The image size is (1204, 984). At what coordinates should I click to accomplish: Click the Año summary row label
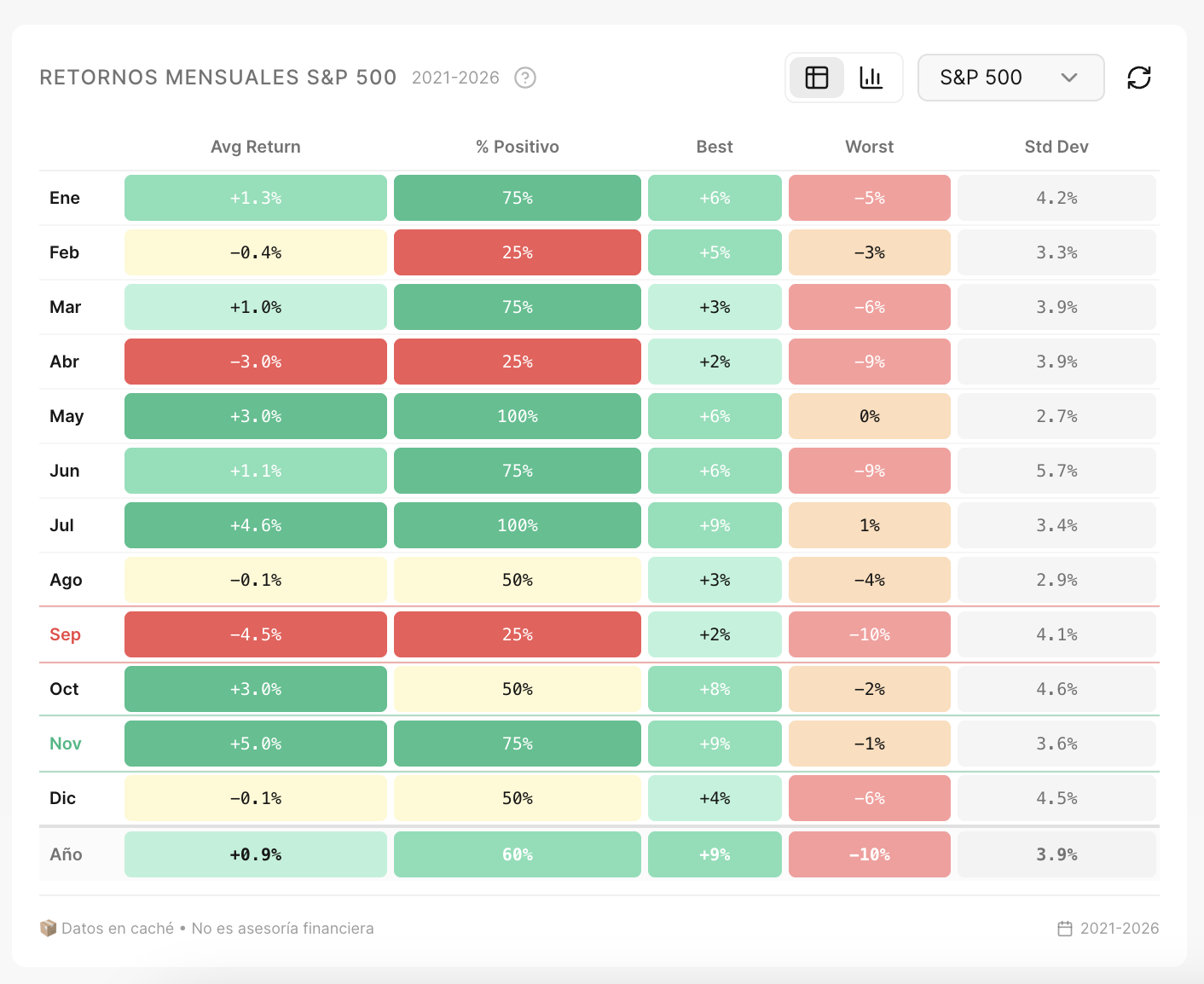pos(66,854)
